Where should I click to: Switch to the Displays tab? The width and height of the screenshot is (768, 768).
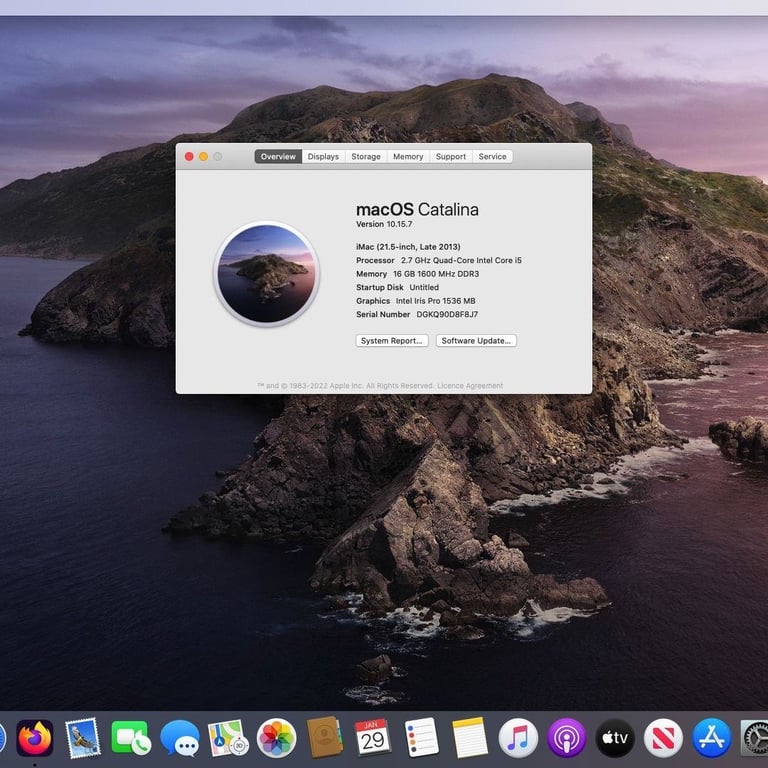tap(323, 157)
